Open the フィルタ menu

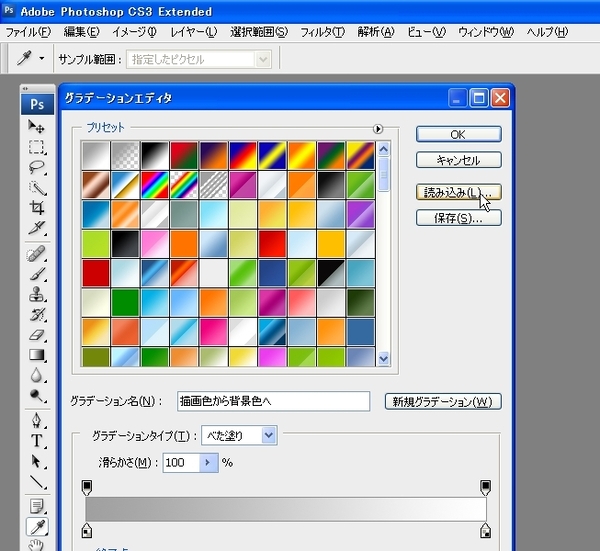point(322,32)
